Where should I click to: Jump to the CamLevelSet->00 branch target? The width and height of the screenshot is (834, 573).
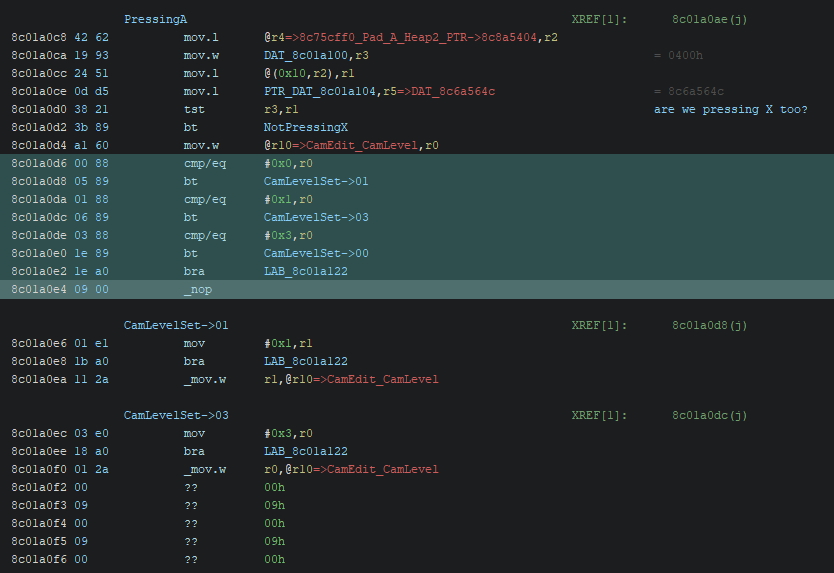point(316,253)
